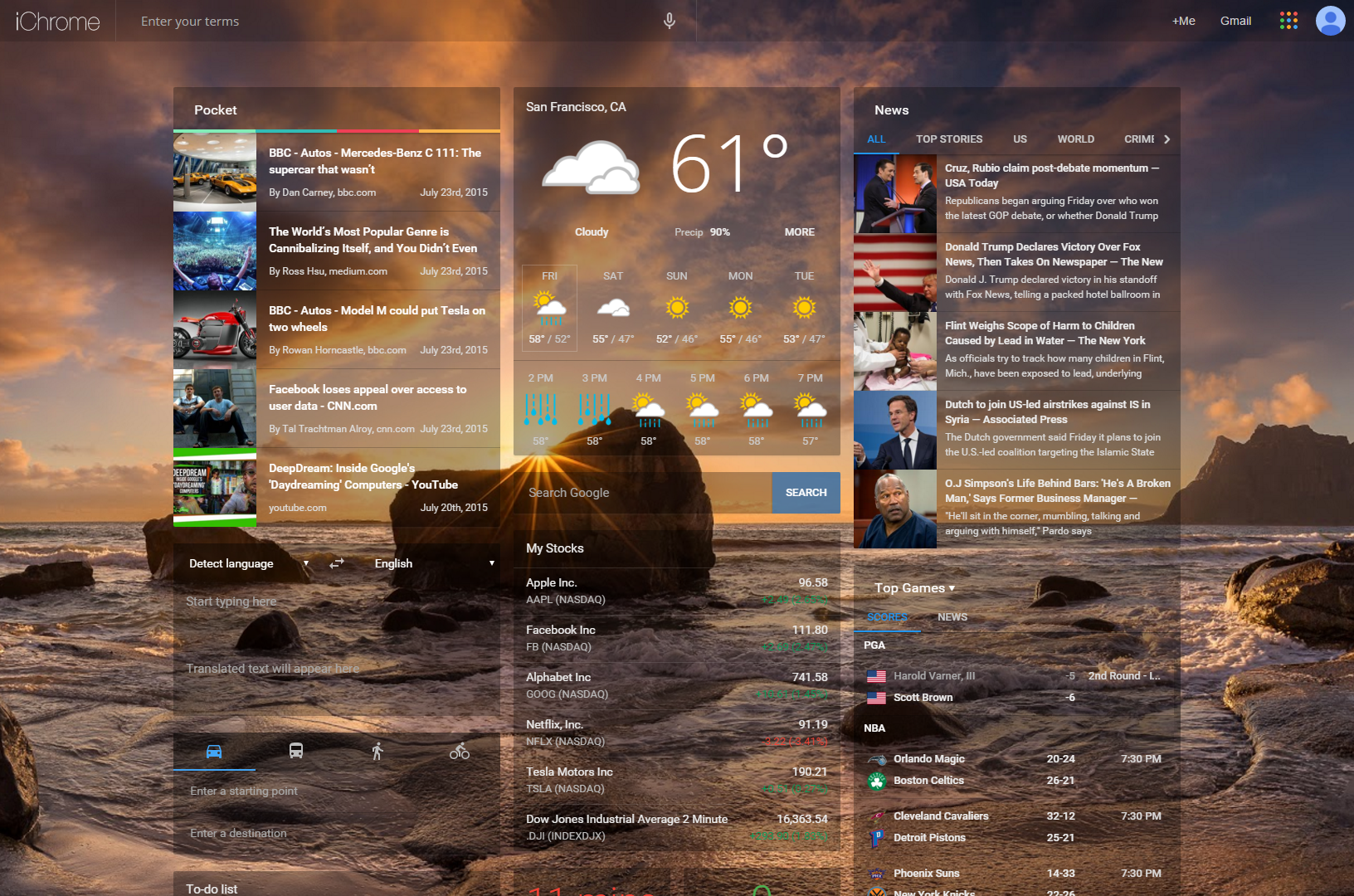
Task: Click the voice search microphone icon
Action: coord(669,21)
